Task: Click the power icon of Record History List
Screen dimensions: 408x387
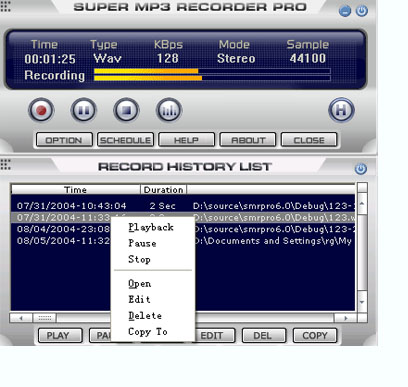Action: 360,169
